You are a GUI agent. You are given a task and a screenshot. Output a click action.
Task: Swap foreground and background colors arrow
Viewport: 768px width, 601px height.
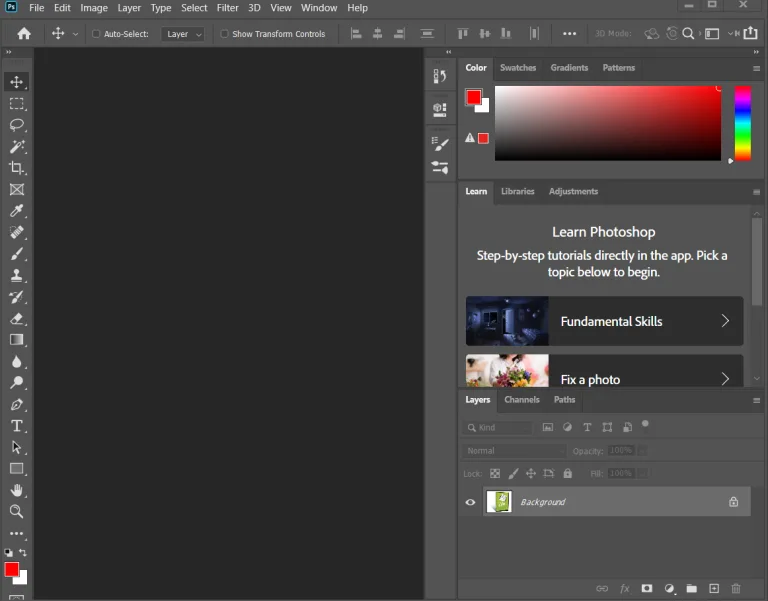pos(23,552)
